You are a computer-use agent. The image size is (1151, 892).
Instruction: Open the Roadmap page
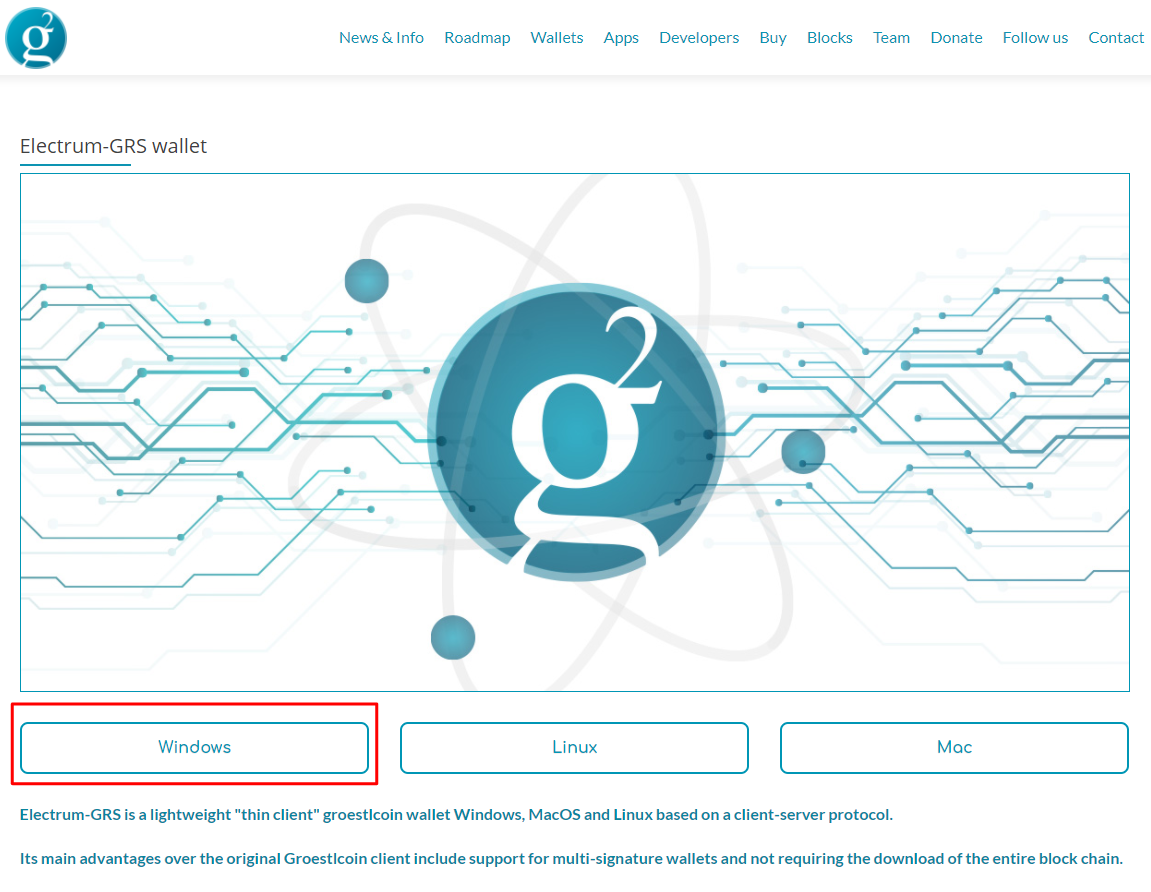point(477,37)
